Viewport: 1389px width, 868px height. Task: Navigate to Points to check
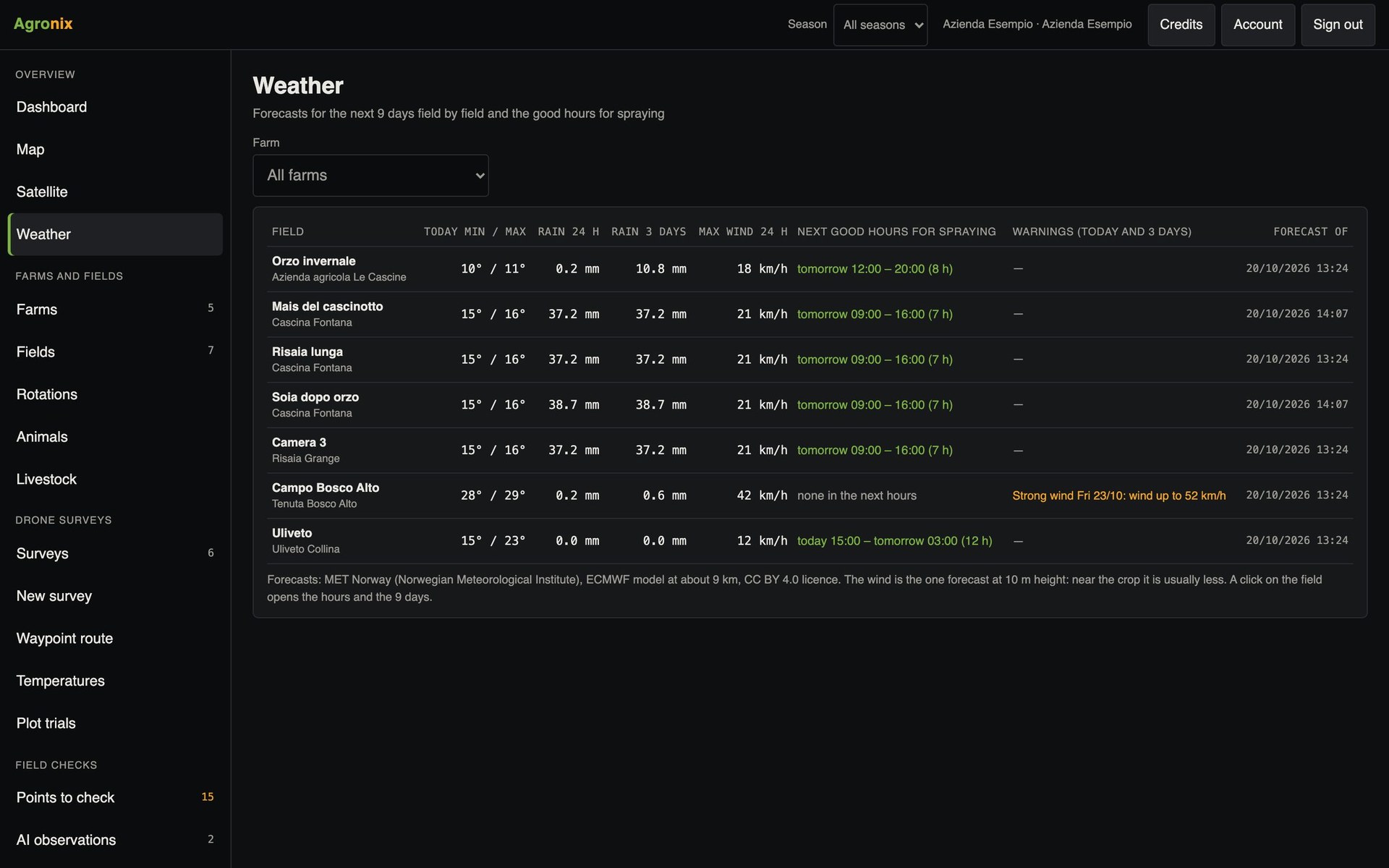point(115,797)
